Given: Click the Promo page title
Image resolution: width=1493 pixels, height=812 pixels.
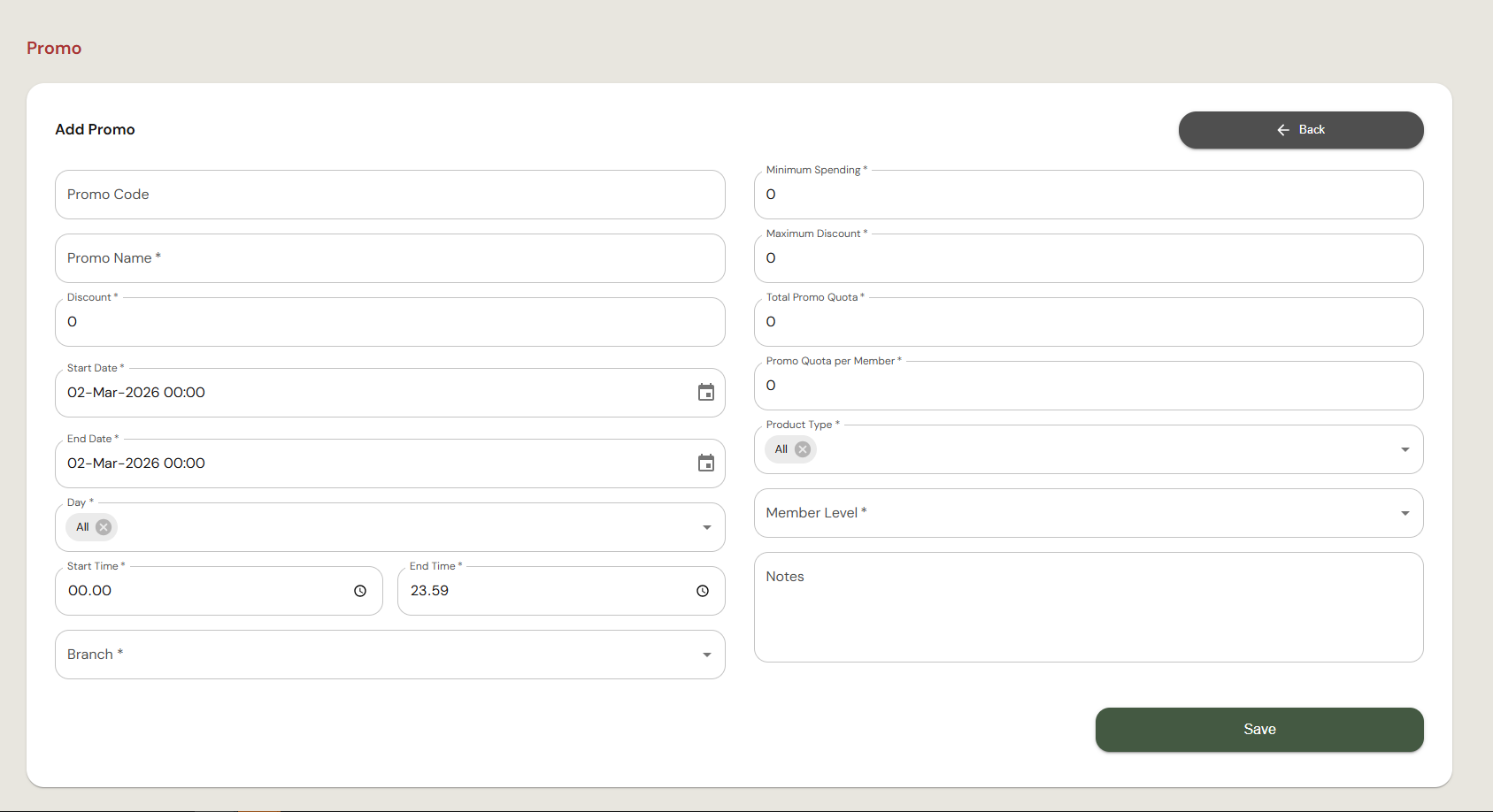Looking at the screenshot, I should 54,48.
